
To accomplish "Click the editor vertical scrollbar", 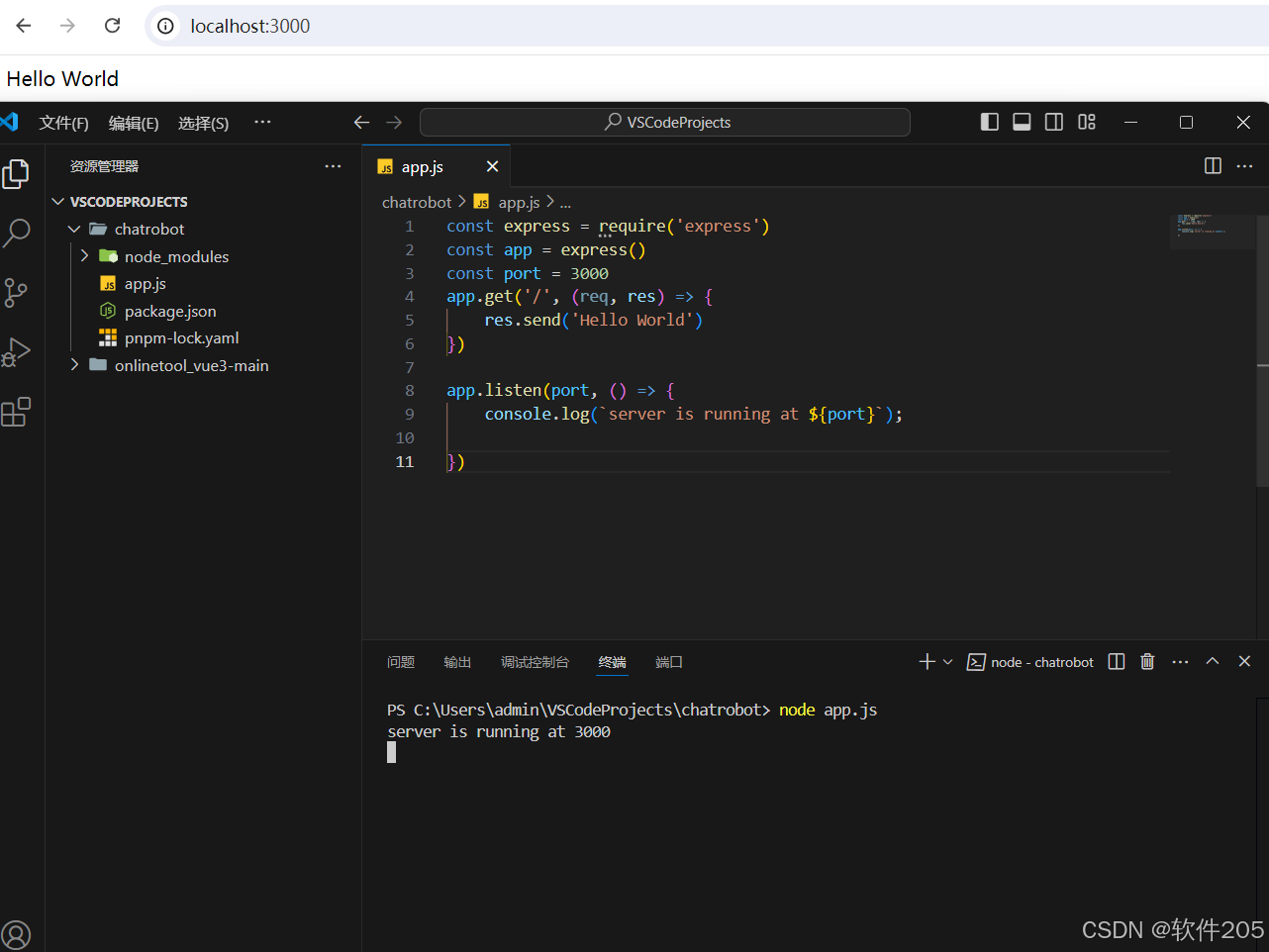I will click(x=1263, y=350).
